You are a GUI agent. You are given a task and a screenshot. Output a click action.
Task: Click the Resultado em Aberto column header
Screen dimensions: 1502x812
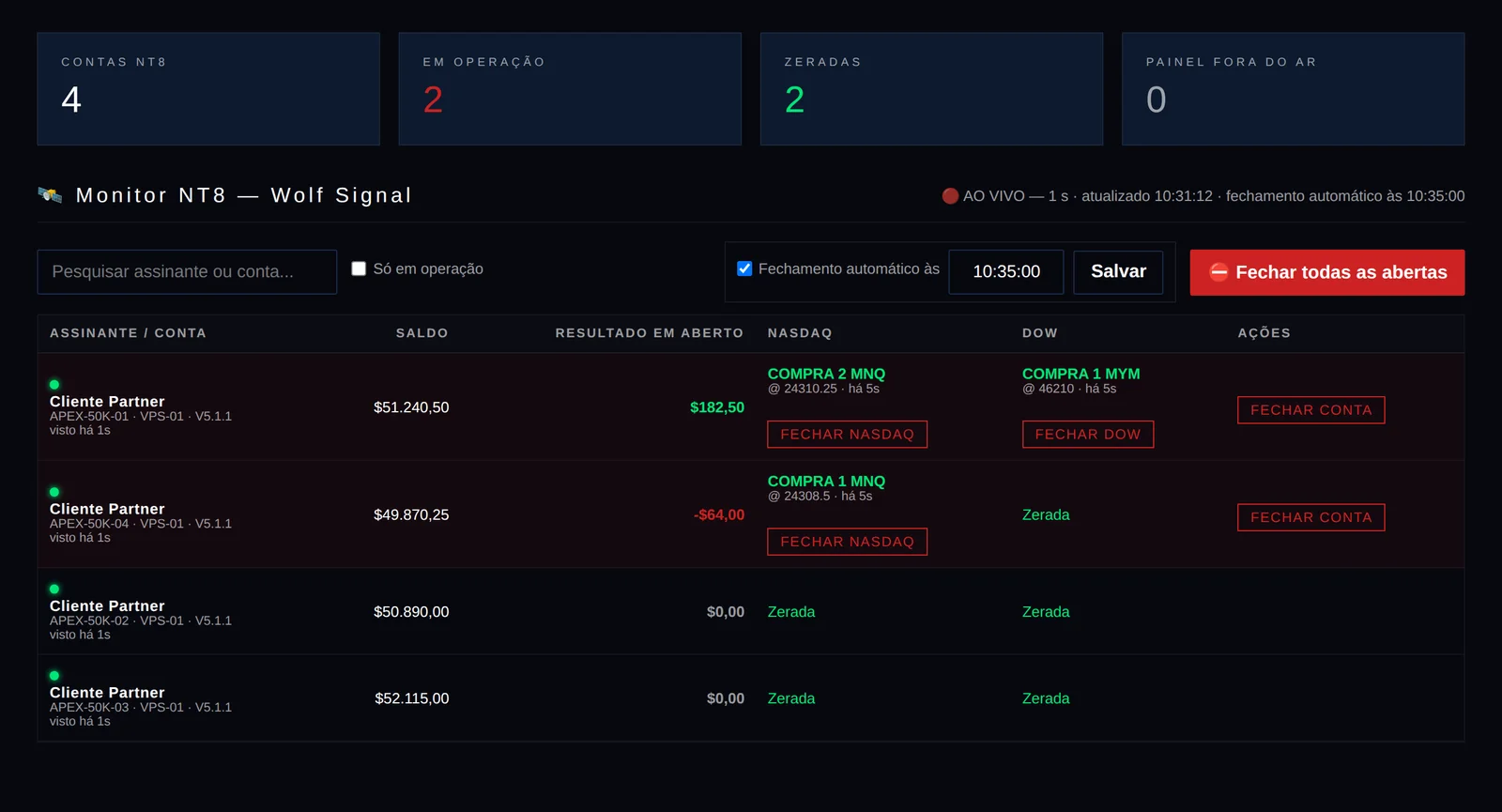(650, 333)
